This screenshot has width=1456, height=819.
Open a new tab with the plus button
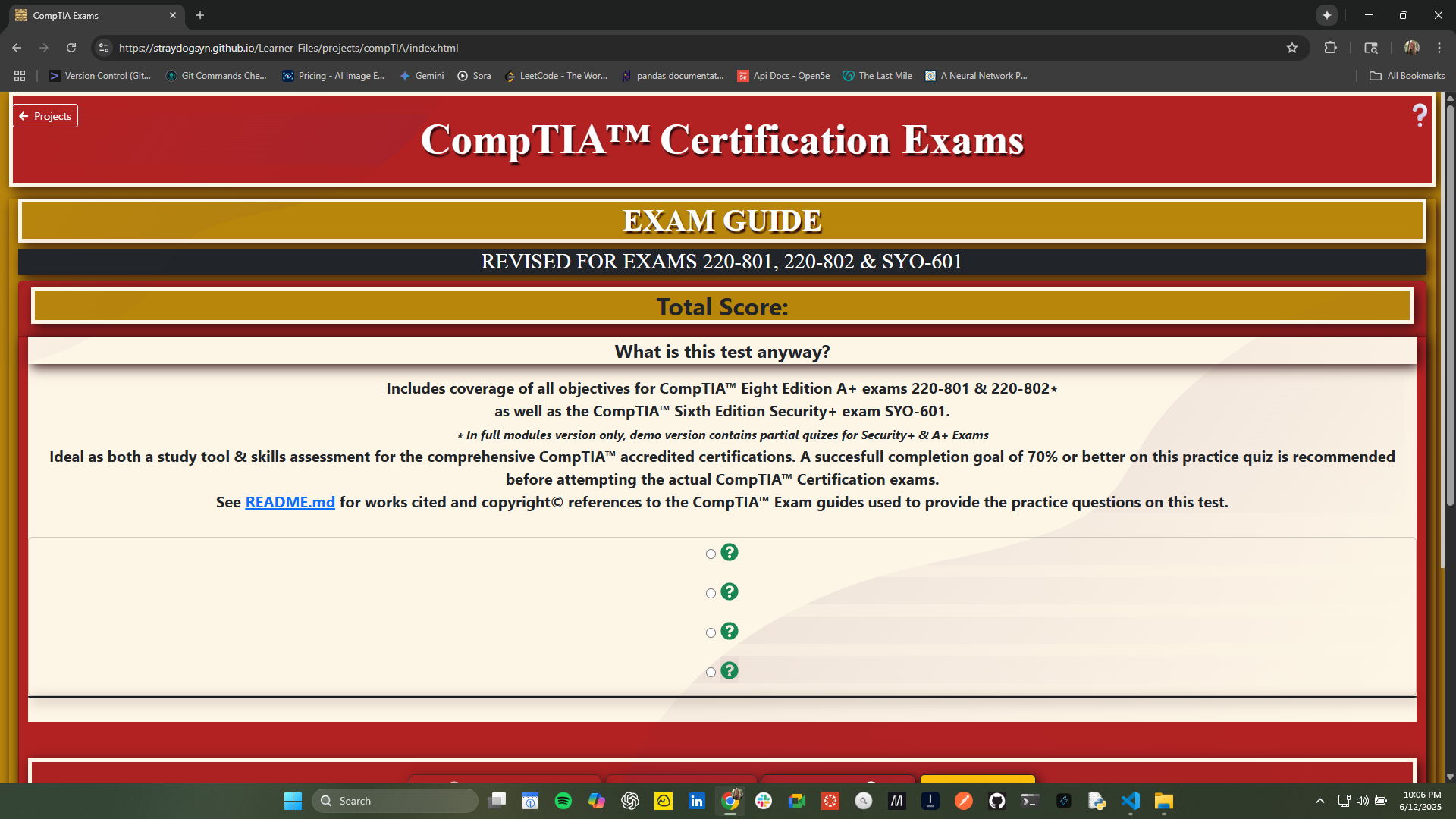(x=200, y=15)
